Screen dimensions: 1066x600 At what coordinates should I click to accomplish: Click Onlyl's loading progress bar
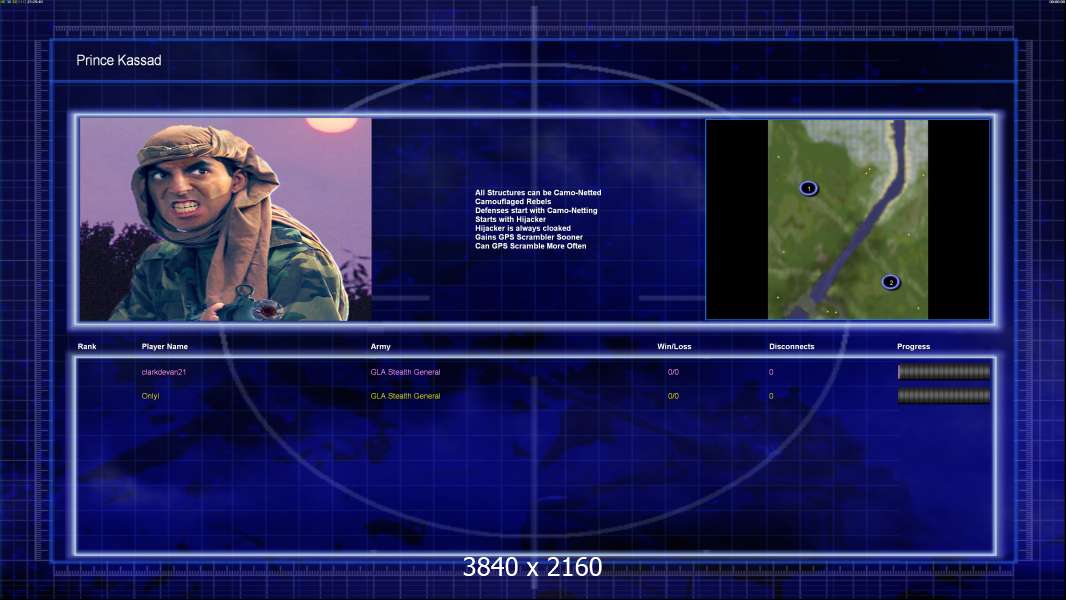944,396
